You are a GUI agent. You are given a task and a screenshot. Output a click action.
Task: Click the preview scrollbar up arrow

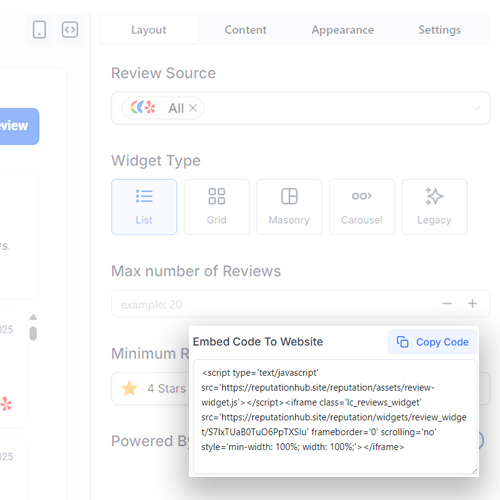pos(33,317)
